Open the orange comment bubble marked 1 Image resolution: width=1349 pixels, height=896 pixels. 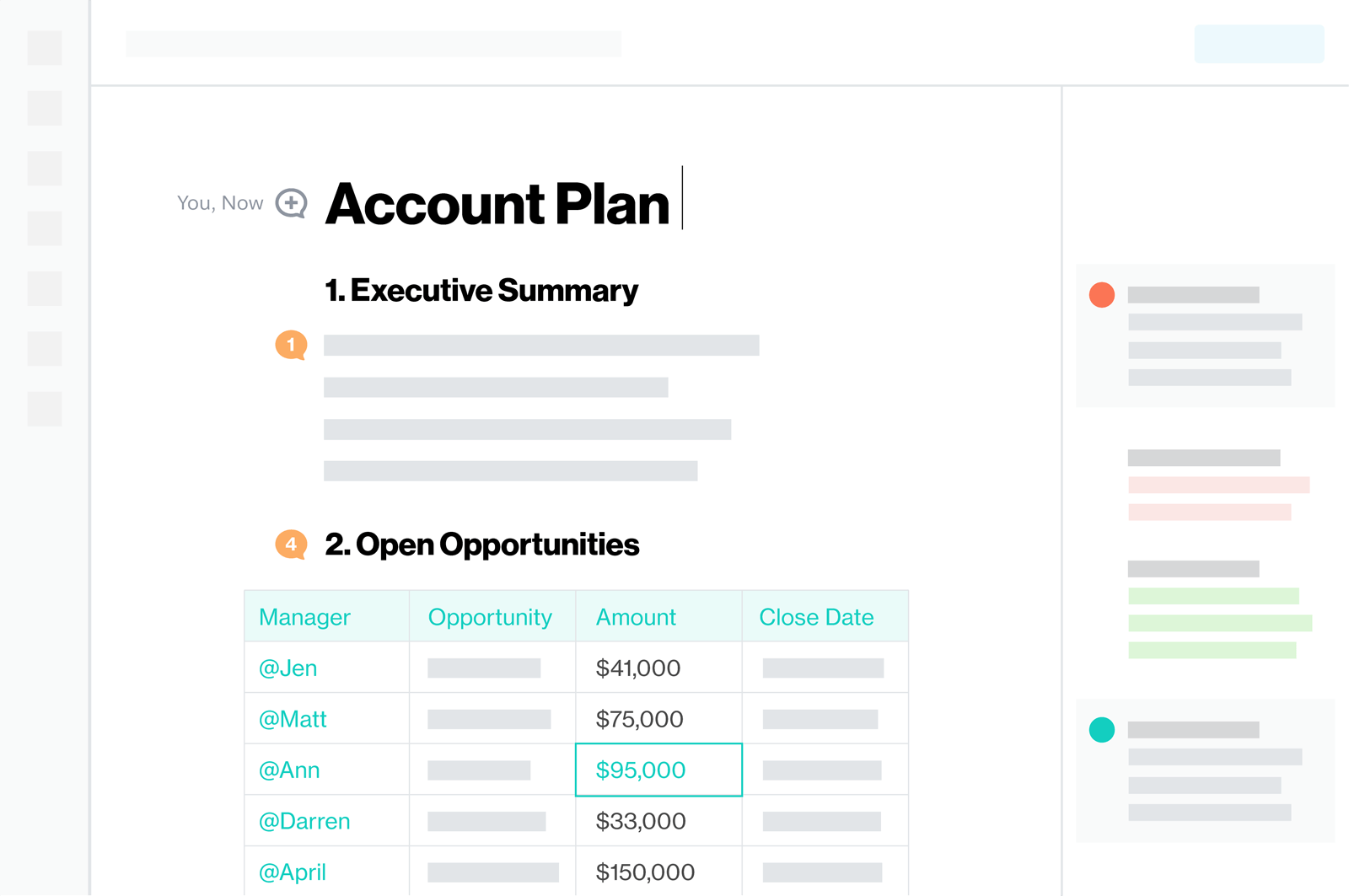pos(291,345)
